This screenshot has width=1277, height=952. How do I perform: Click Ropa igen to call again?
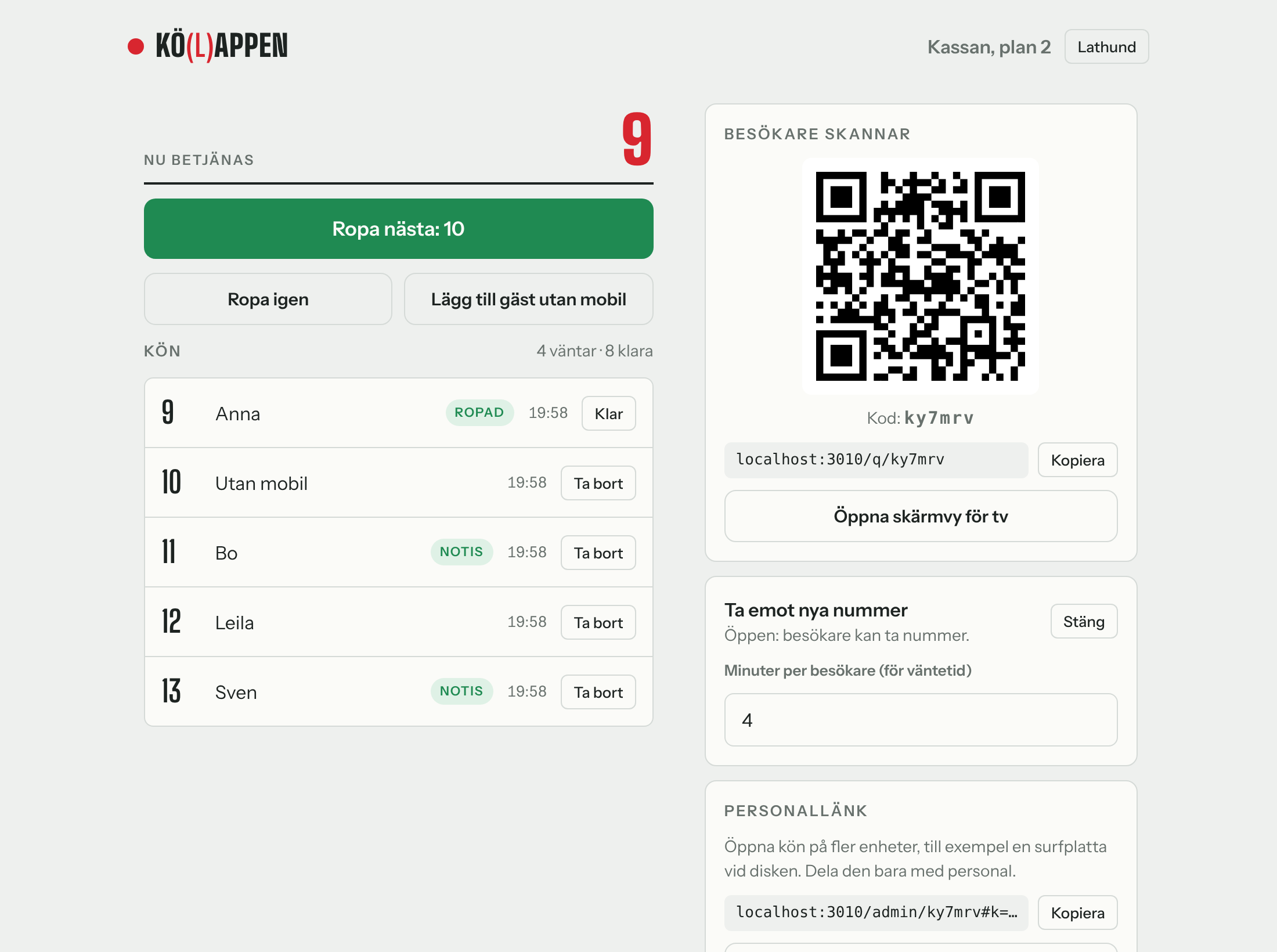click(268, 300)
